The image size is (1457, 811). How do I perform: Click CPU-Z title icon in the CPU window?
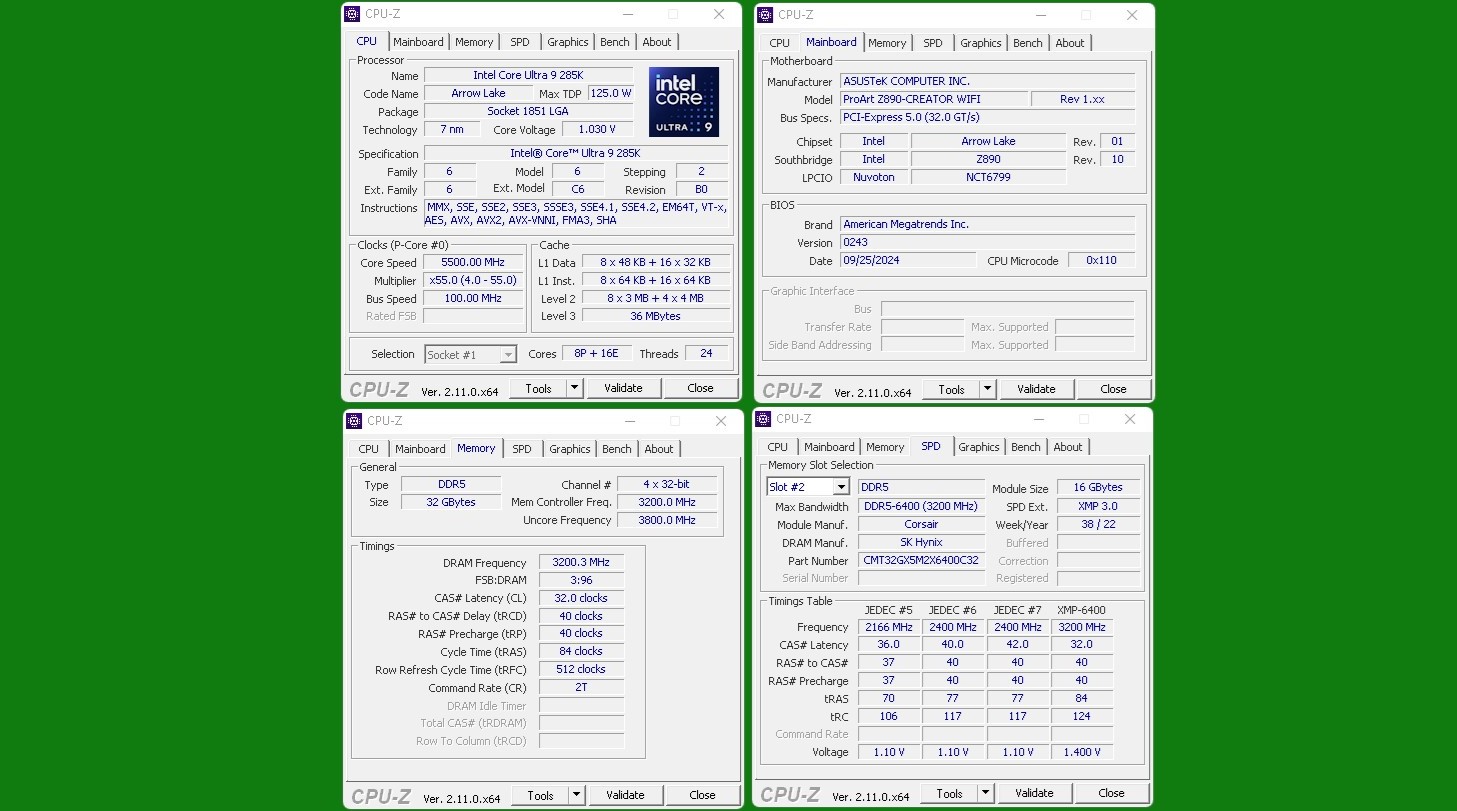click(352, 14)
